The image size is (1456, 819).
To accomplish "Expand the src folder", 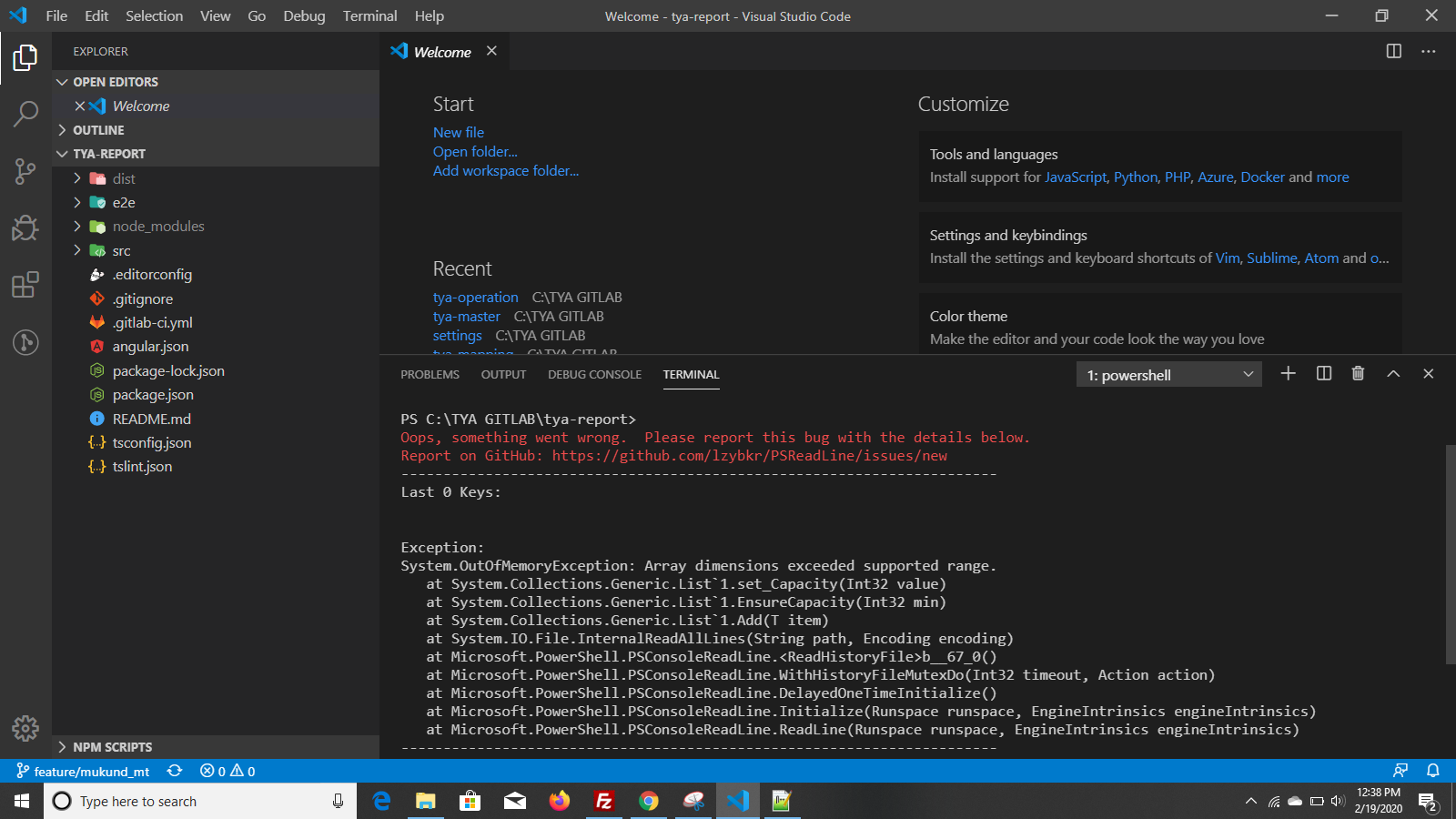I will [x=216, y=250].
